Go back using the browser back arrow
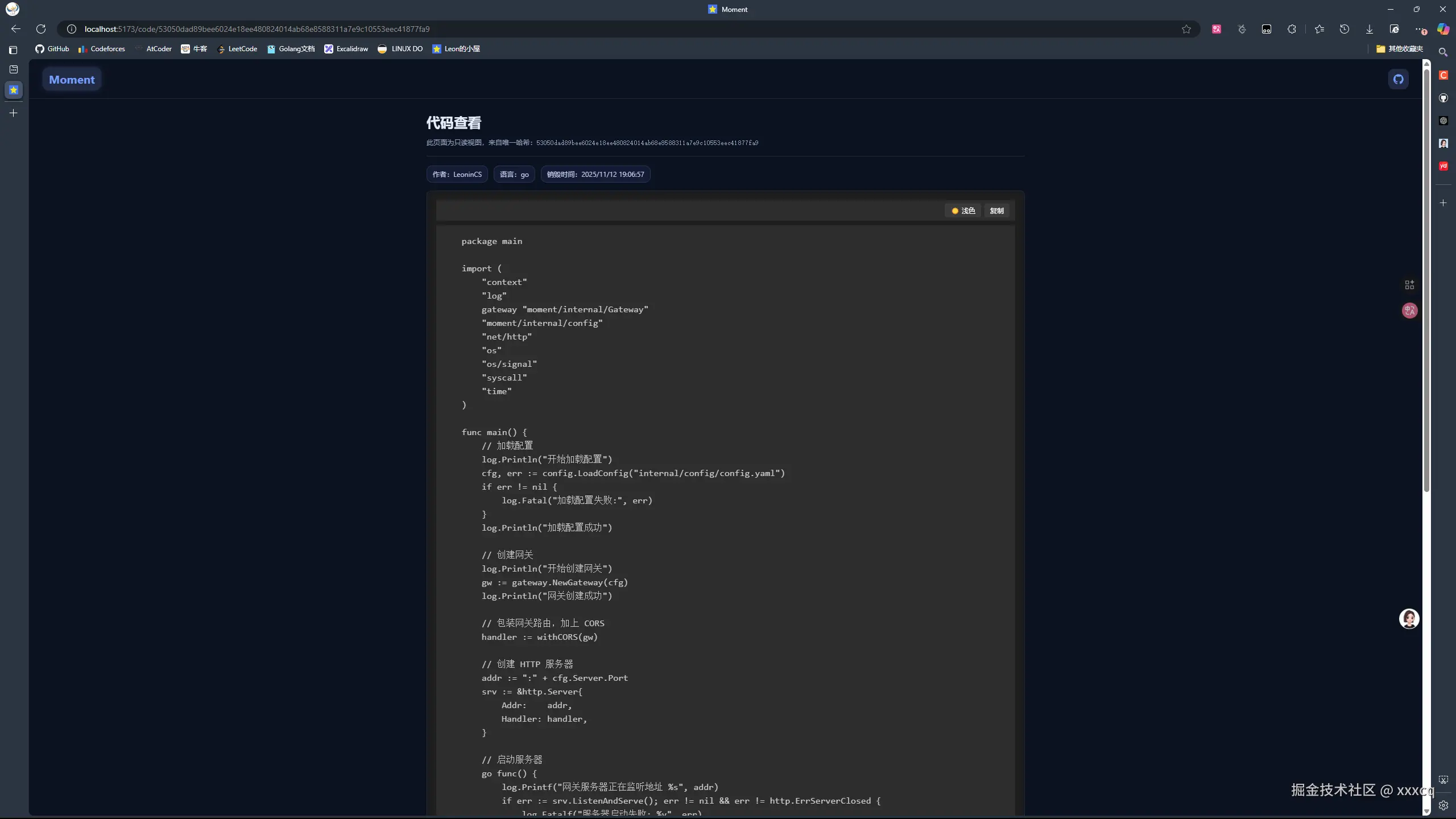1456x819 pixels. click(16, 29)
